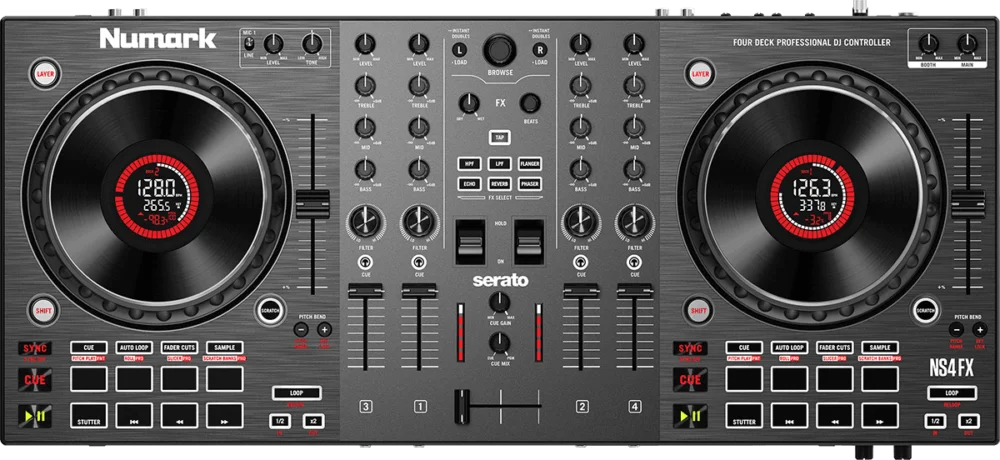The height and width of the screenshot is (460, 1000).
Task: Select the LPF effect
Action: [499, 164]
